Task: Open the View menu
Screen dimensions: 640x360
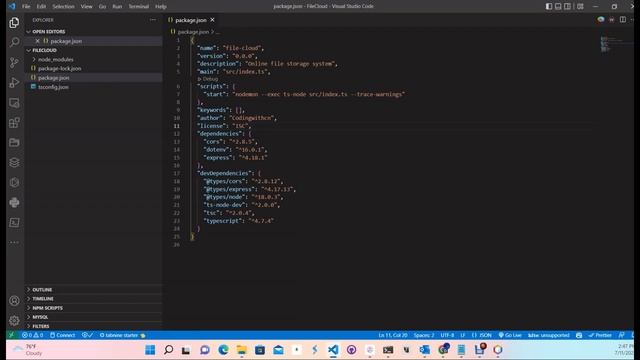Action: click(86, 7)
